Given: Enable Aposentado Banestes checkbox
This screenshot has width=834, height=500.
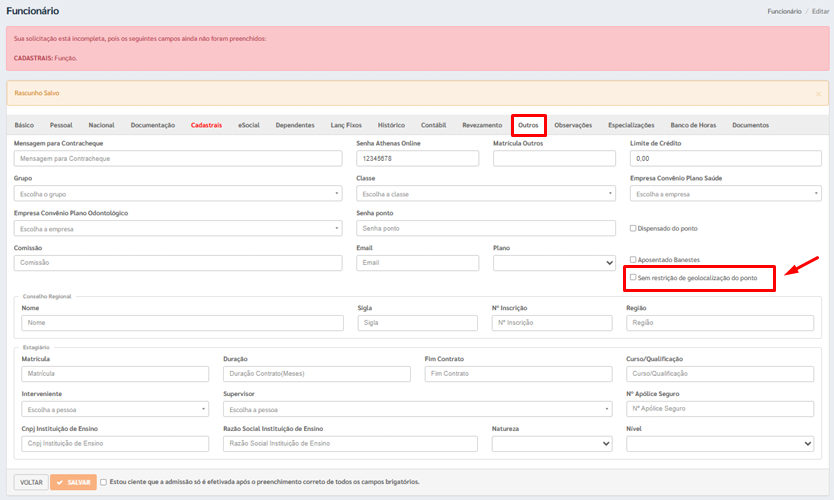Looking at the screenshot, I should (633, 259).
